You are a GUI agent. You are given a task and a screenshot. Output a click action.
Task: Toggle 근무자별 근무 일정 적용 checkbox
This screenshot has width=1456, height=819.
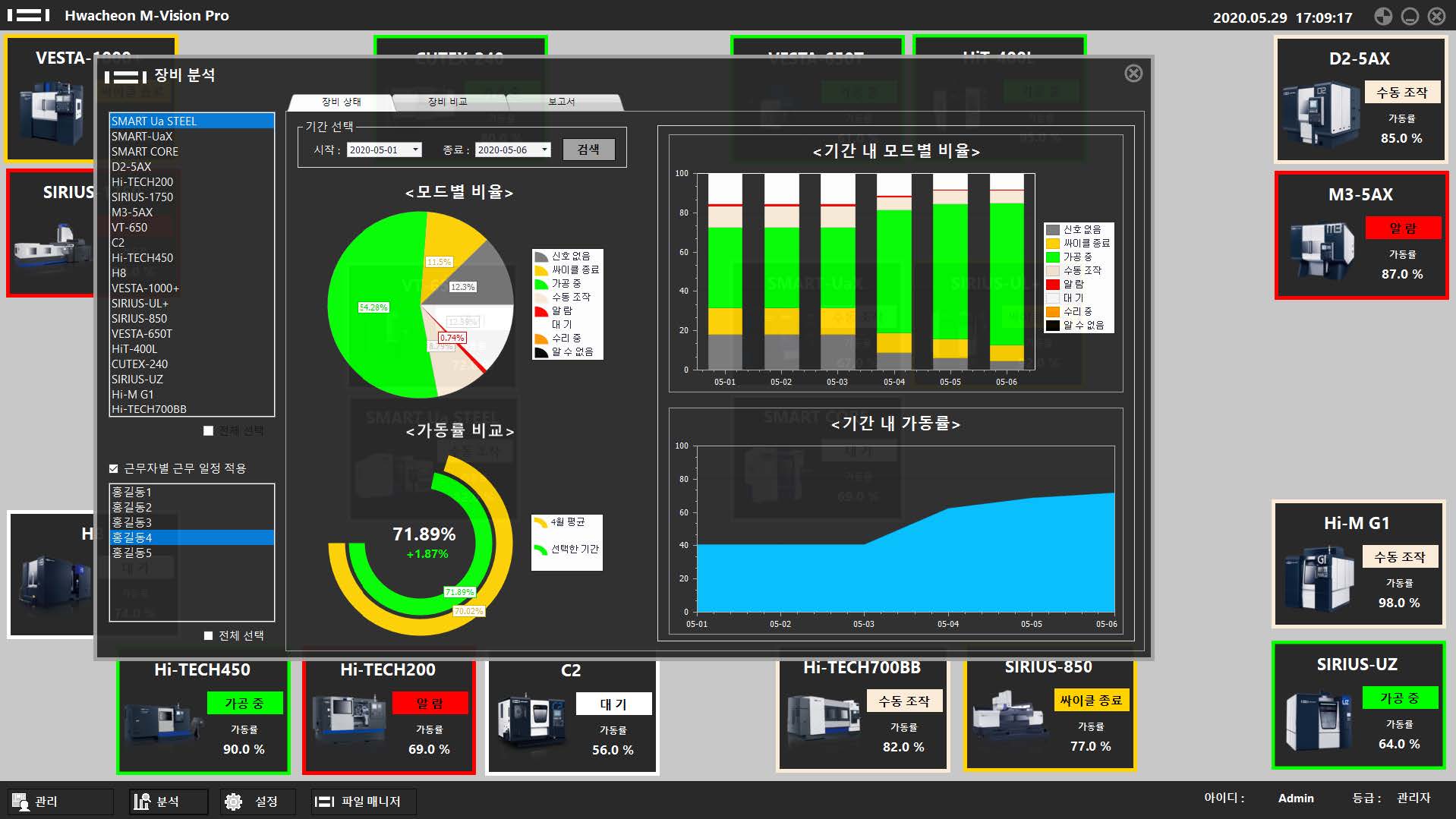tap(114, 469)
